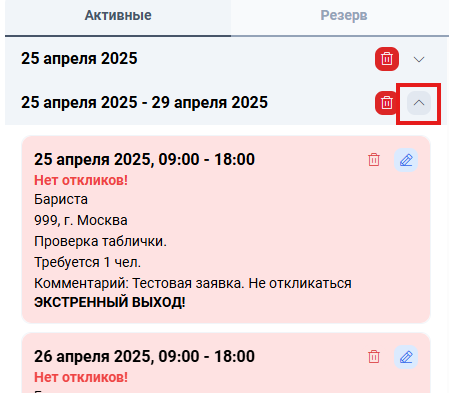Click Нет откликов! on 26 апреля card
449x393 pixels.
[81, 377]
